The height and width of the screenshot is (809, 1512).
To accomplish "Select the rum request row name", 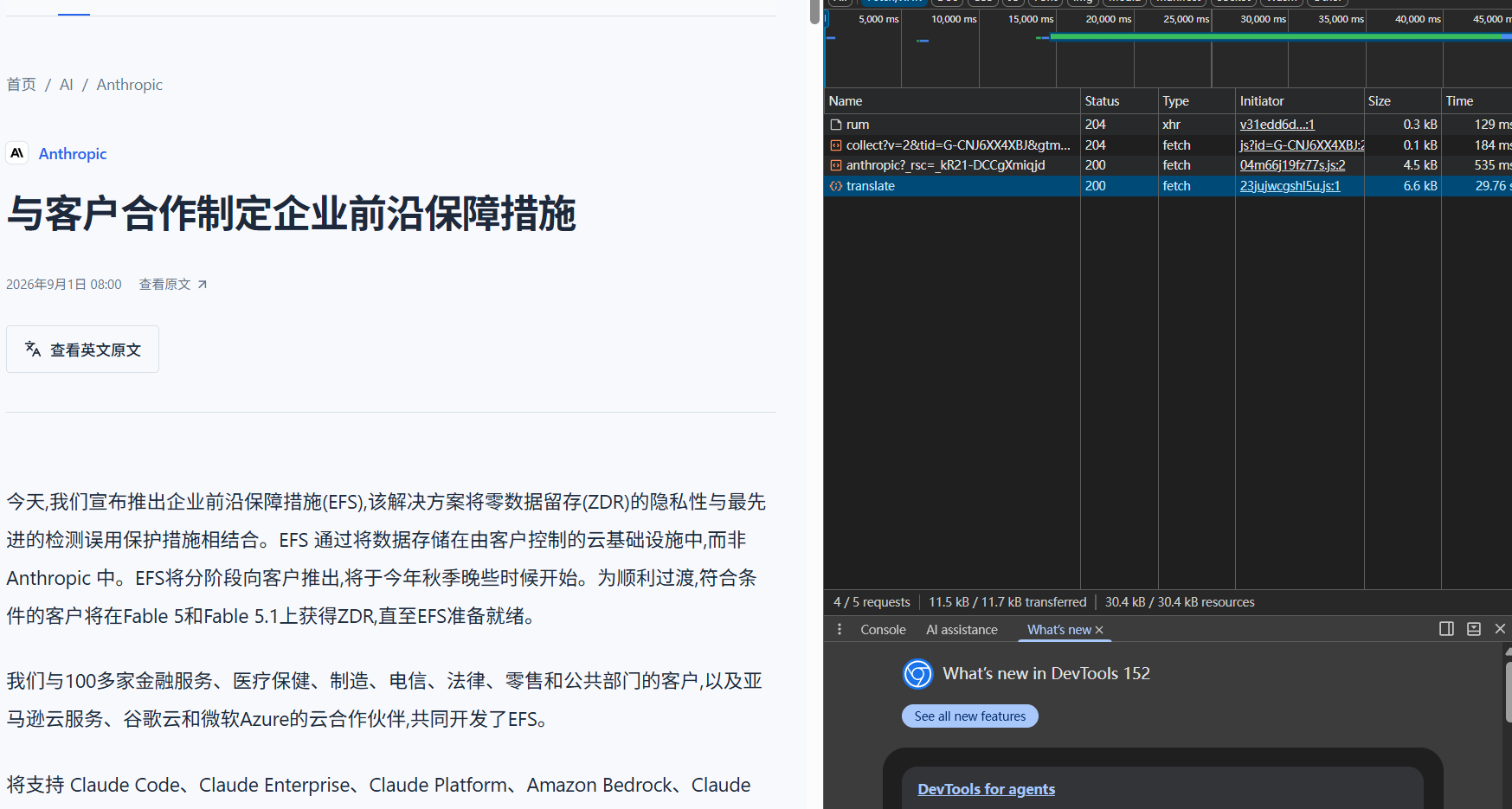I will tap(858, 125).
